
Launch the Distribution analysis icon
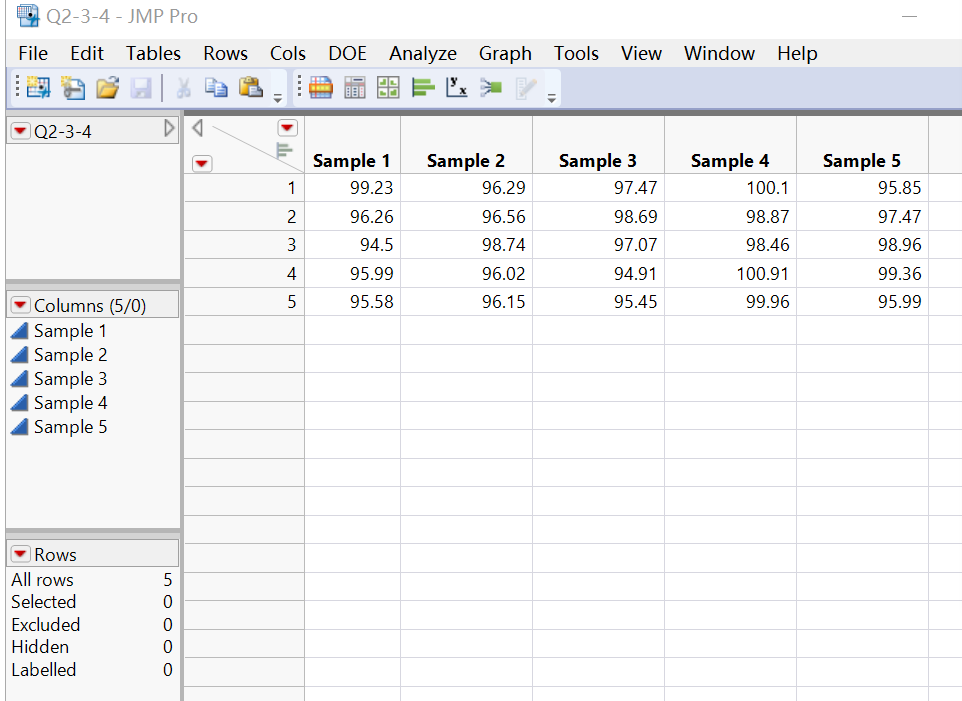pos(422,87)
